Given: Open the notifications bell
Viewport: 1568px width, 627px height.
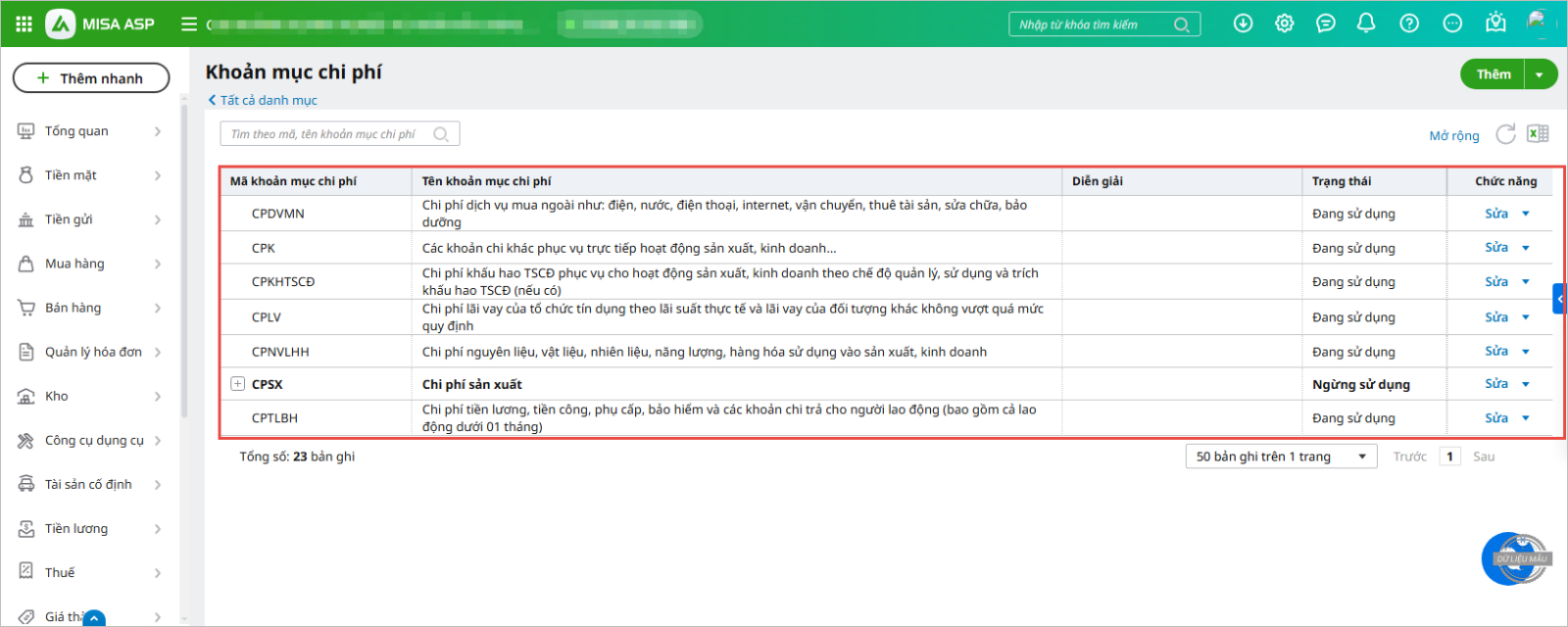Looking at the screenshot, I should coord(1366,24).
